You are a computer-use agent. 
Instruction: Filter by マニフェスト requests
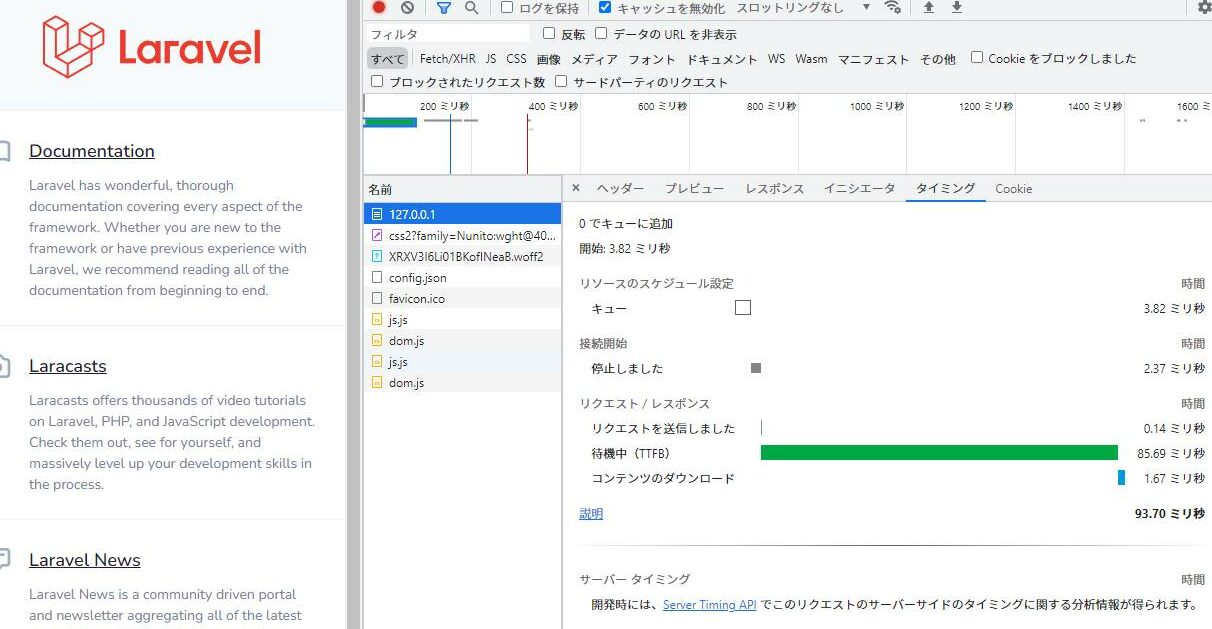coord(873,59)
